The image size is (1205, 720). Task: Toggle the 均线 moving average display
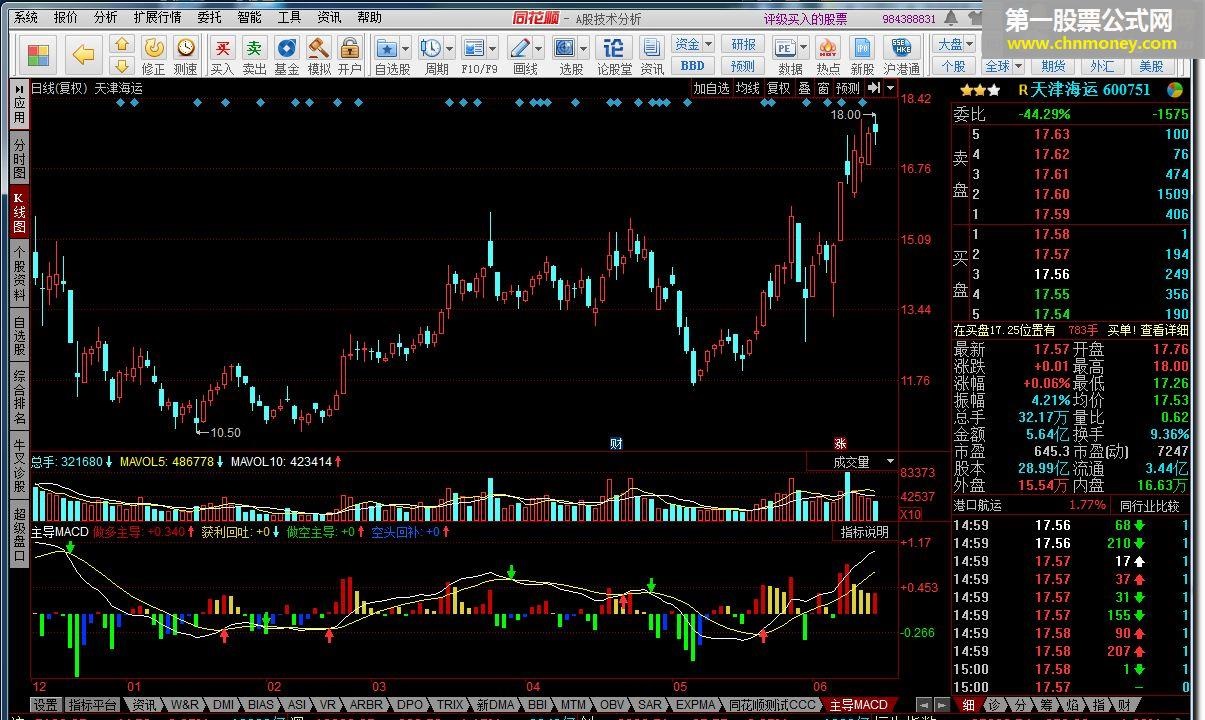tap(748, 88)
